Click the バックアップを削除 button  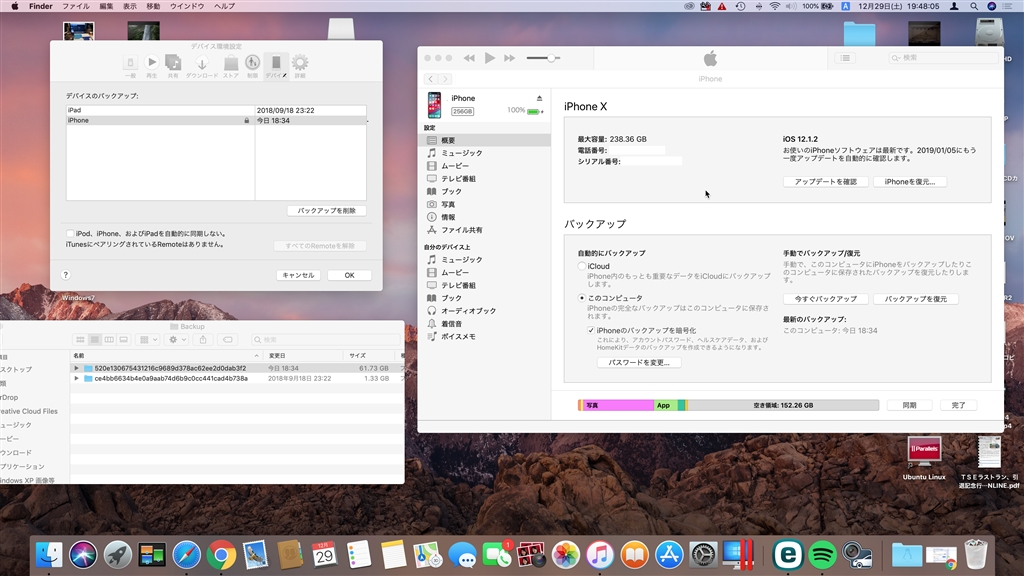point(327,211)
